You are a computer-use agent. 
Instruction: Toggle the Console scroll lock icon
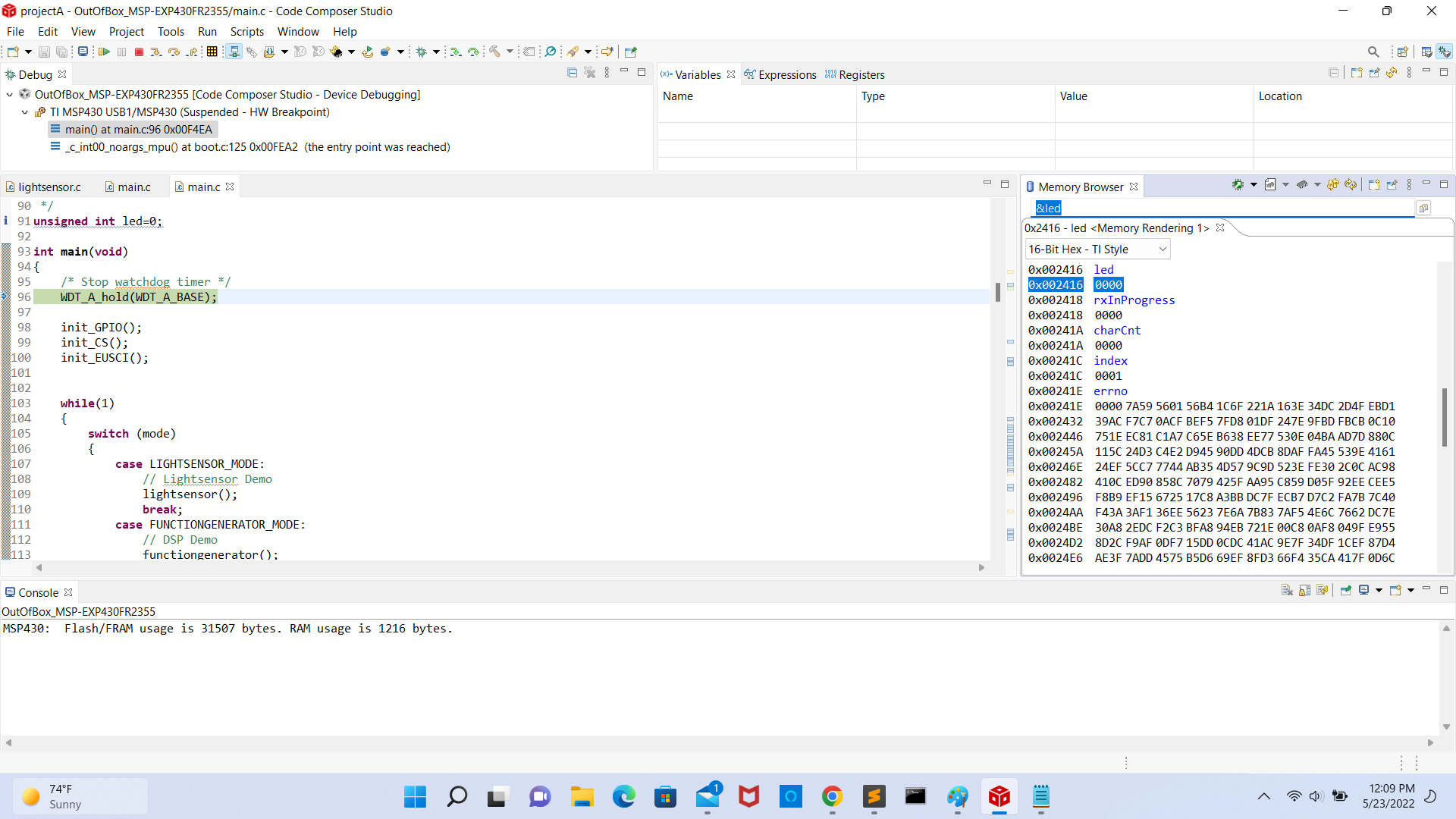point(1304,590)
